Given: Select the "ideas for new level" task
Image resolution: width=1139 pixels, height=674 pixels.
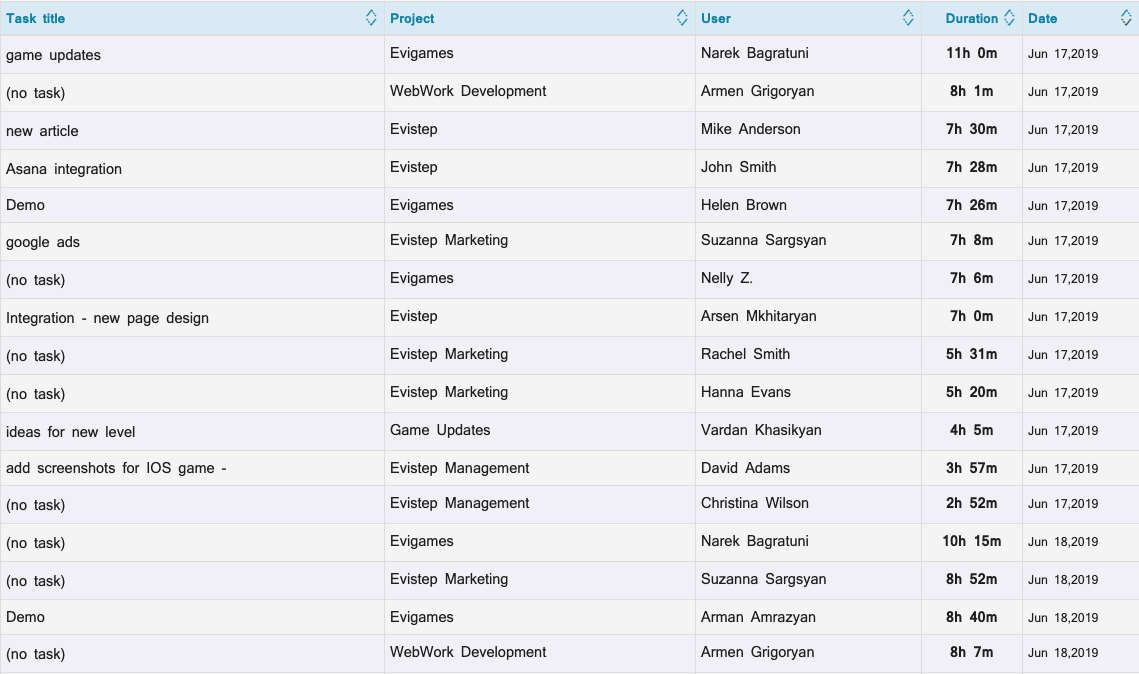Looking at the screenshot, I should click(70, 432).
